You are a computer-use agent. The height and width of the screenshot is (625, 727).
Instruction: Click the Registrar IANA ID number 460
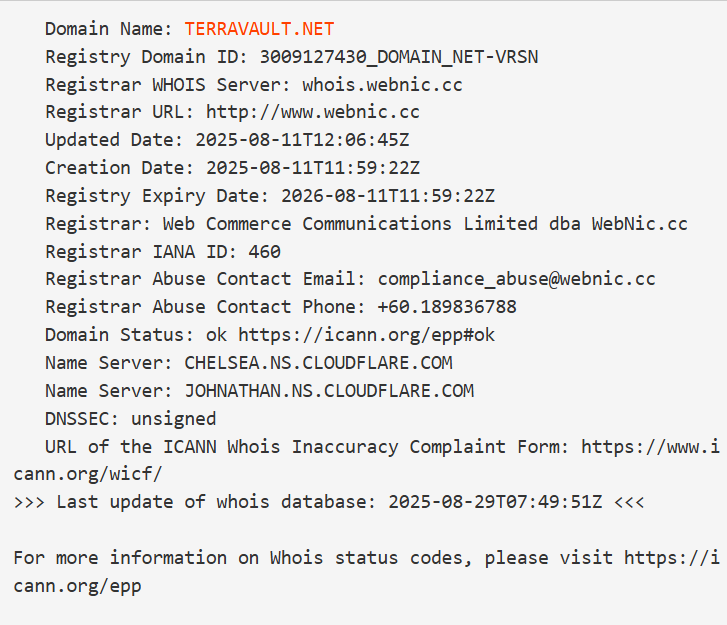(x=264, y=252)
